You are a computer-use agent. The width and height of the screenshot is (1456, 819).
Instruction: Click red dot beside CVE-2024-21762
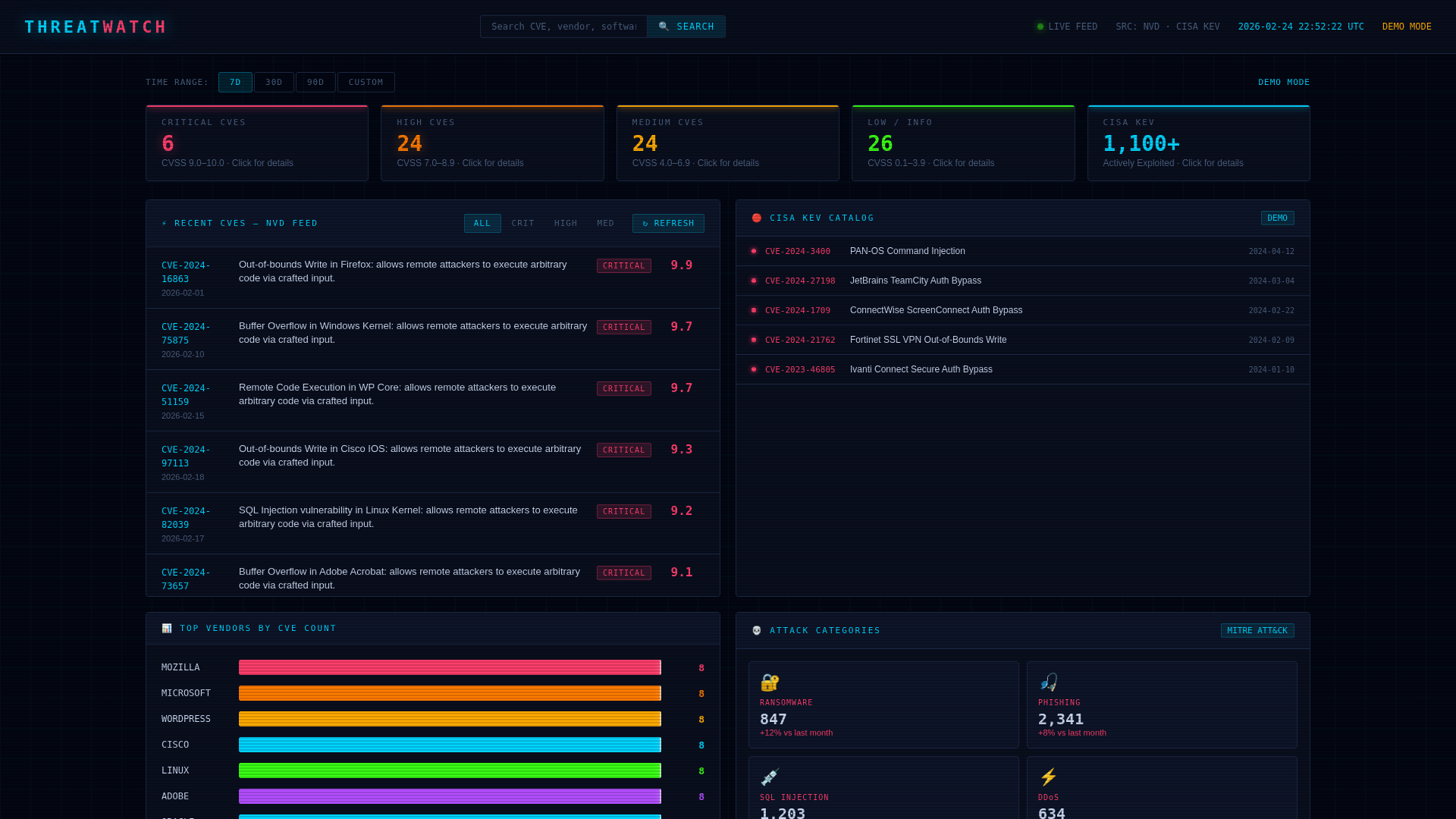point(754,340)
